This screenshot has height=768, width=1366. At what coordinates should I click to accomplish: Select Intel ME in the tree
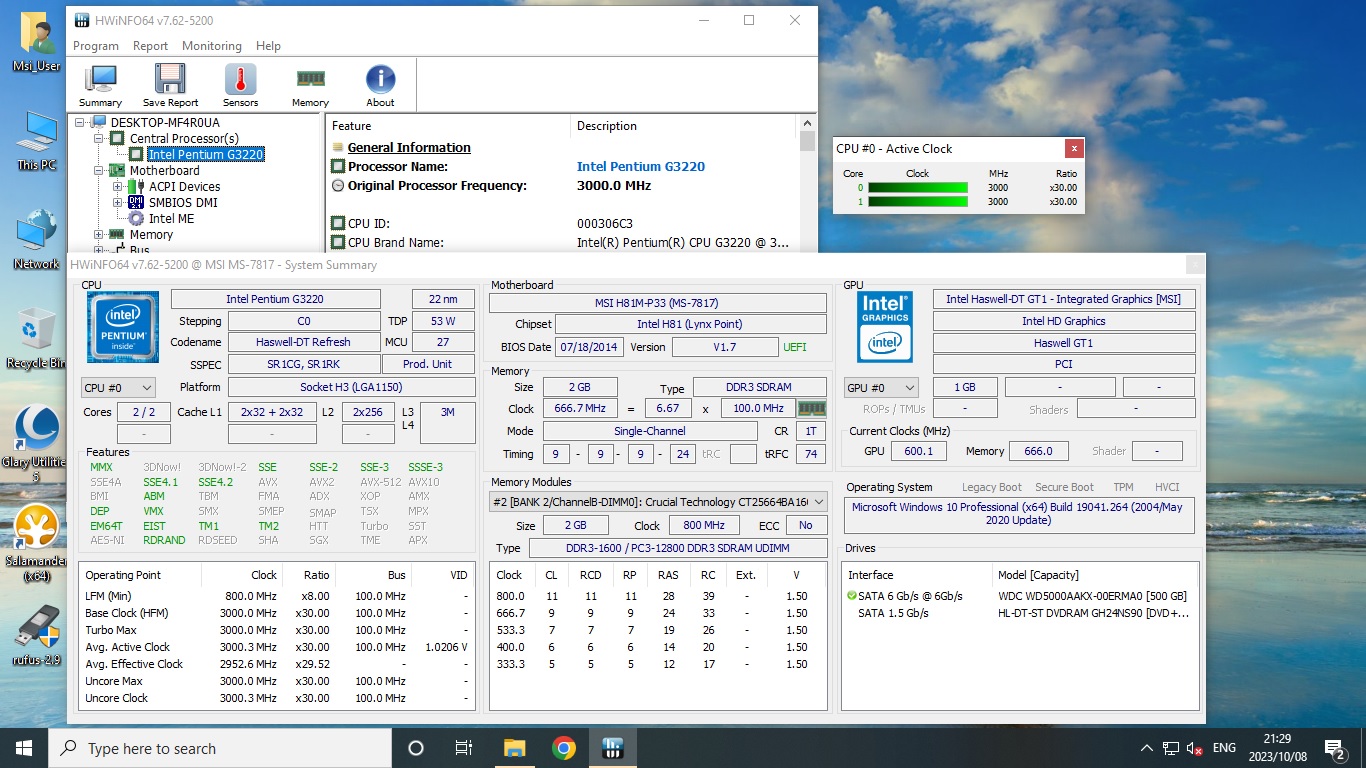(x=171, y=219)
